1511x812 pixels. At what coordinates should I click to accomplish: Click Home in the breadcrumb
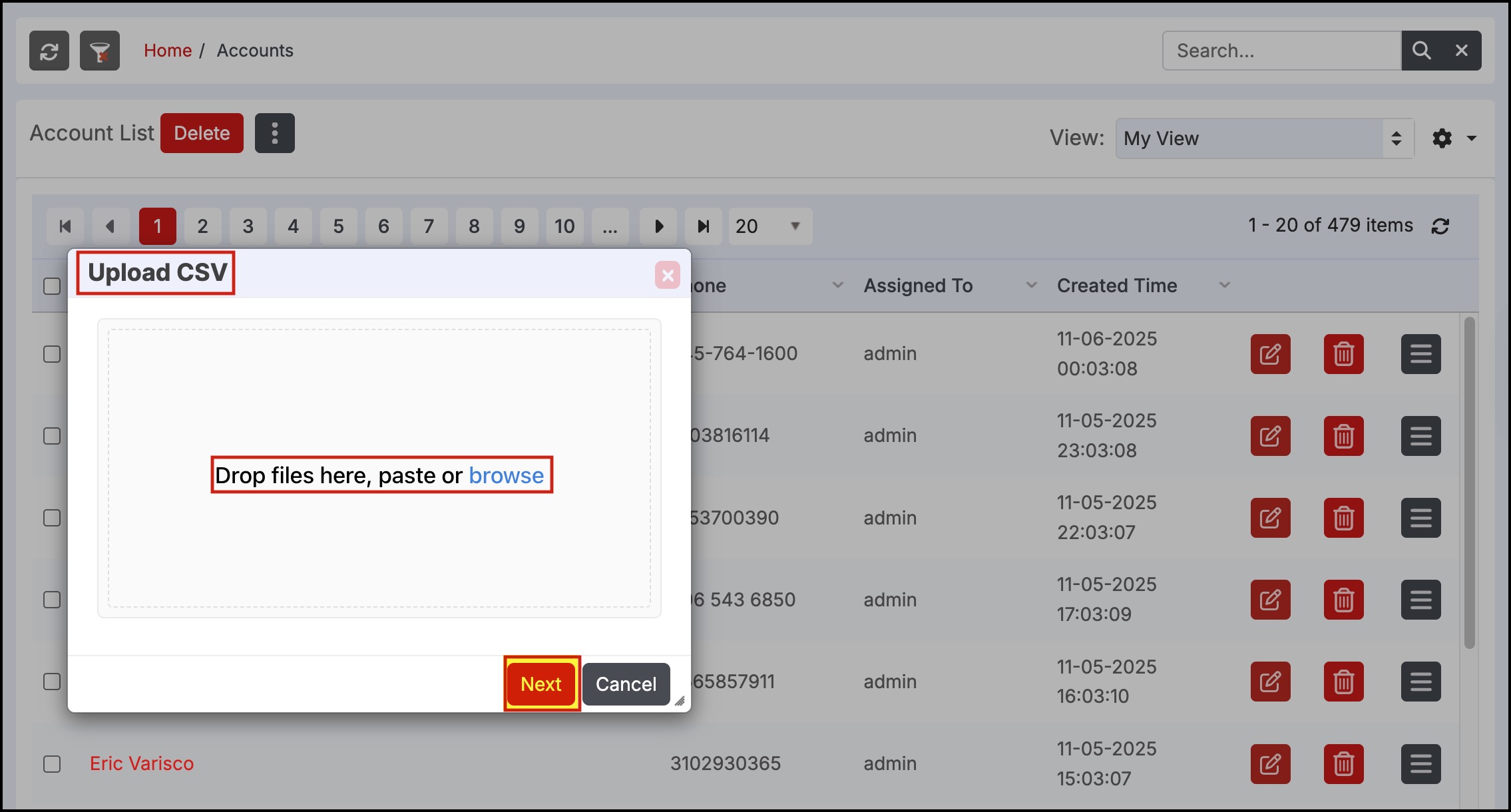pyautogui.click(x=168, y=51)
